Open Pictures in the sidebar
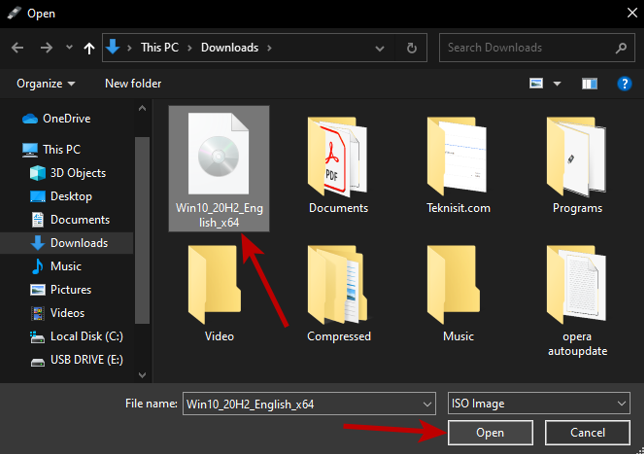This screenshot has width=644, height=454. pyautogui.click(x=60, y=290)
